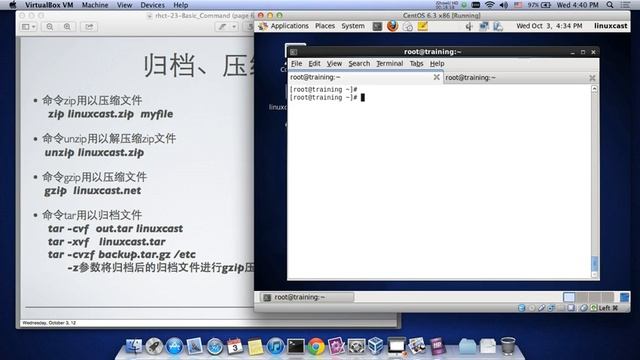Viewport: 640px width, 360px height.
Task: Open the System menu in CentOS panel
Action: click(353, 26)
